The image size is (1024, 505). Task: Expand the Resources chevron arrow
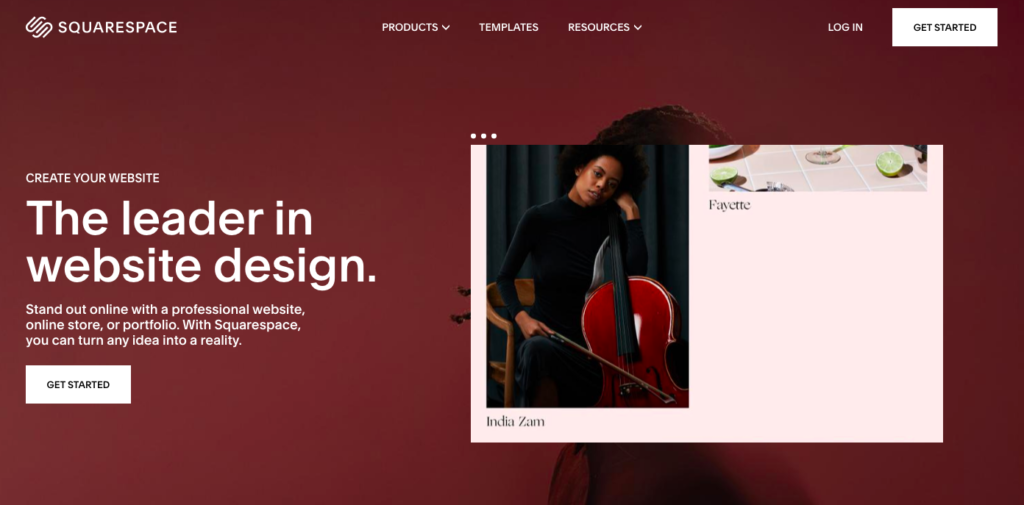[x=638, y=27]
